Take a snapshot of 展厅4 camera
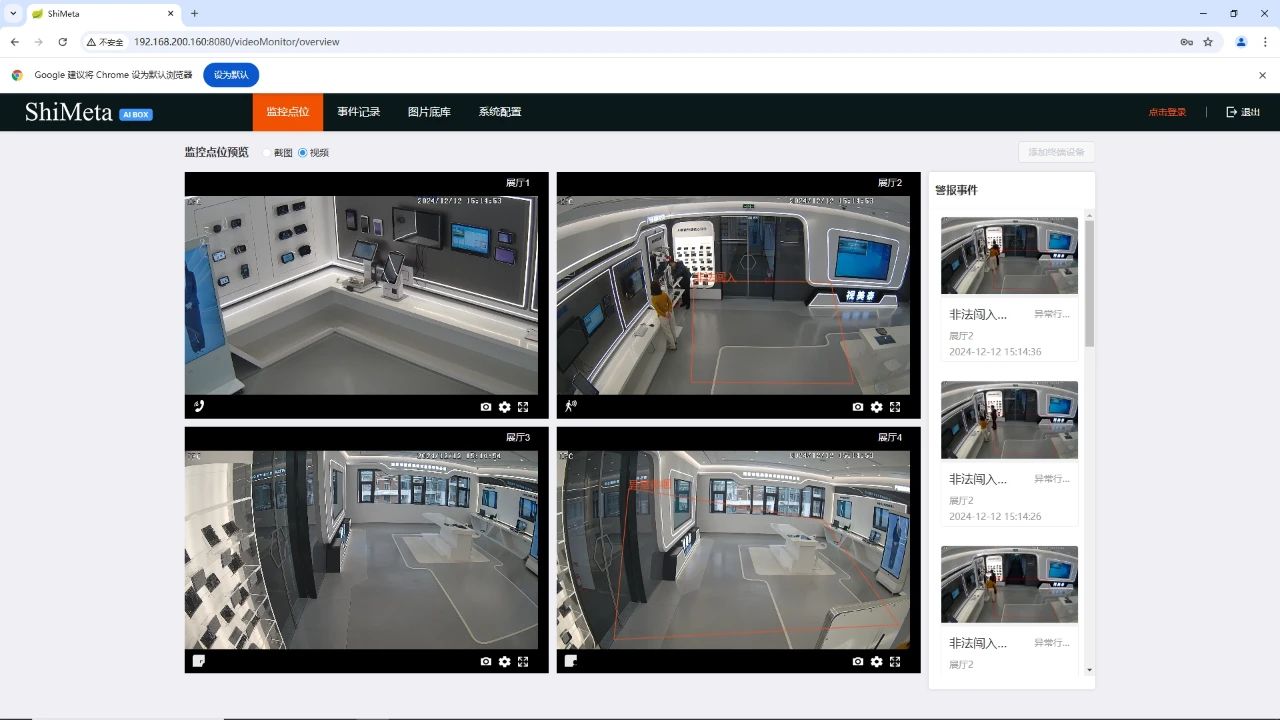This screenshot has width=1280, height=720. [x=858, y=661]
